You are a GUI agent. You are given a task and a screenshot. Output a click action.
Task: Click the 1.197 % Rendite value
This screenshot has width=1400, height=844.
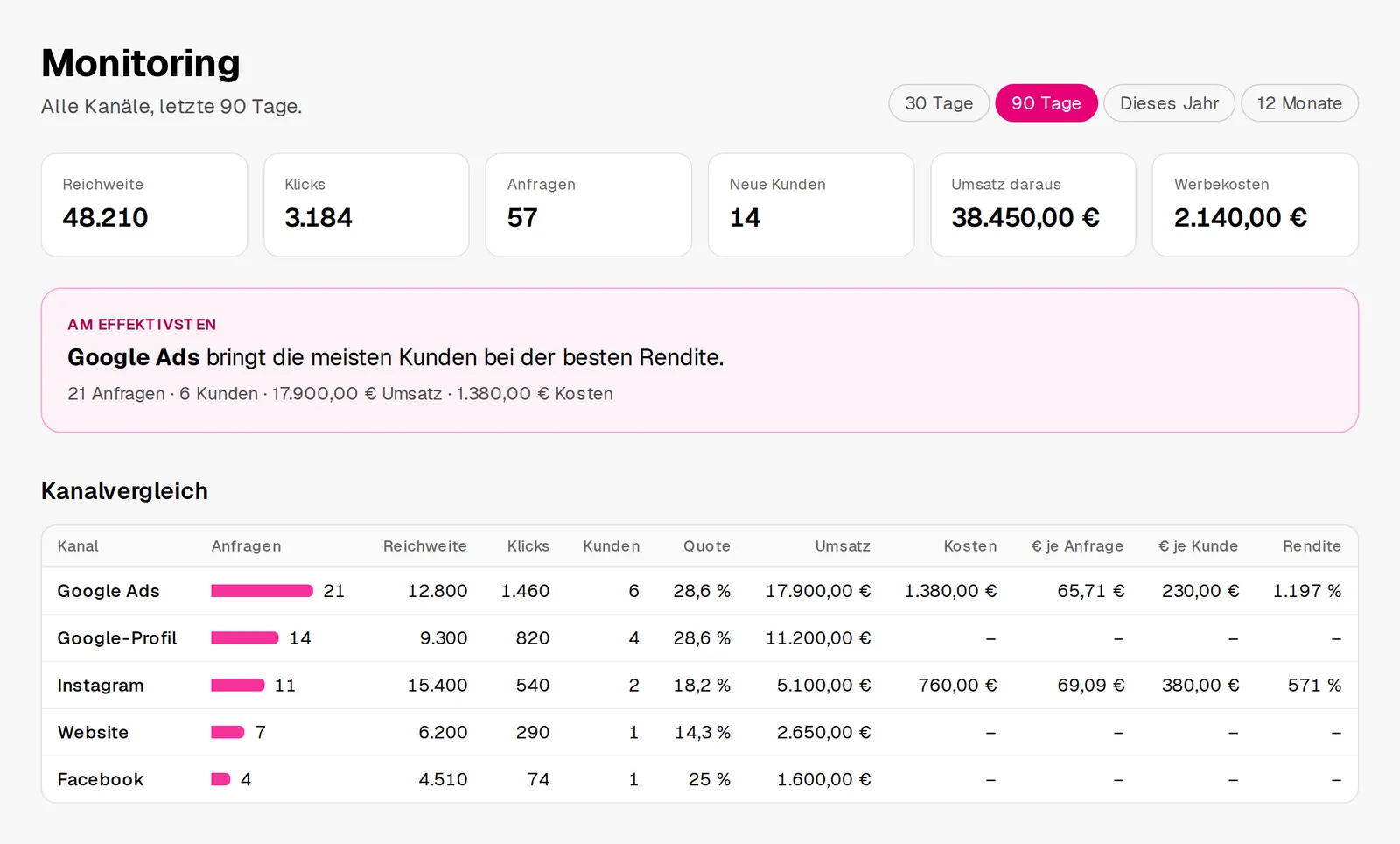[x=1306, y=591]
